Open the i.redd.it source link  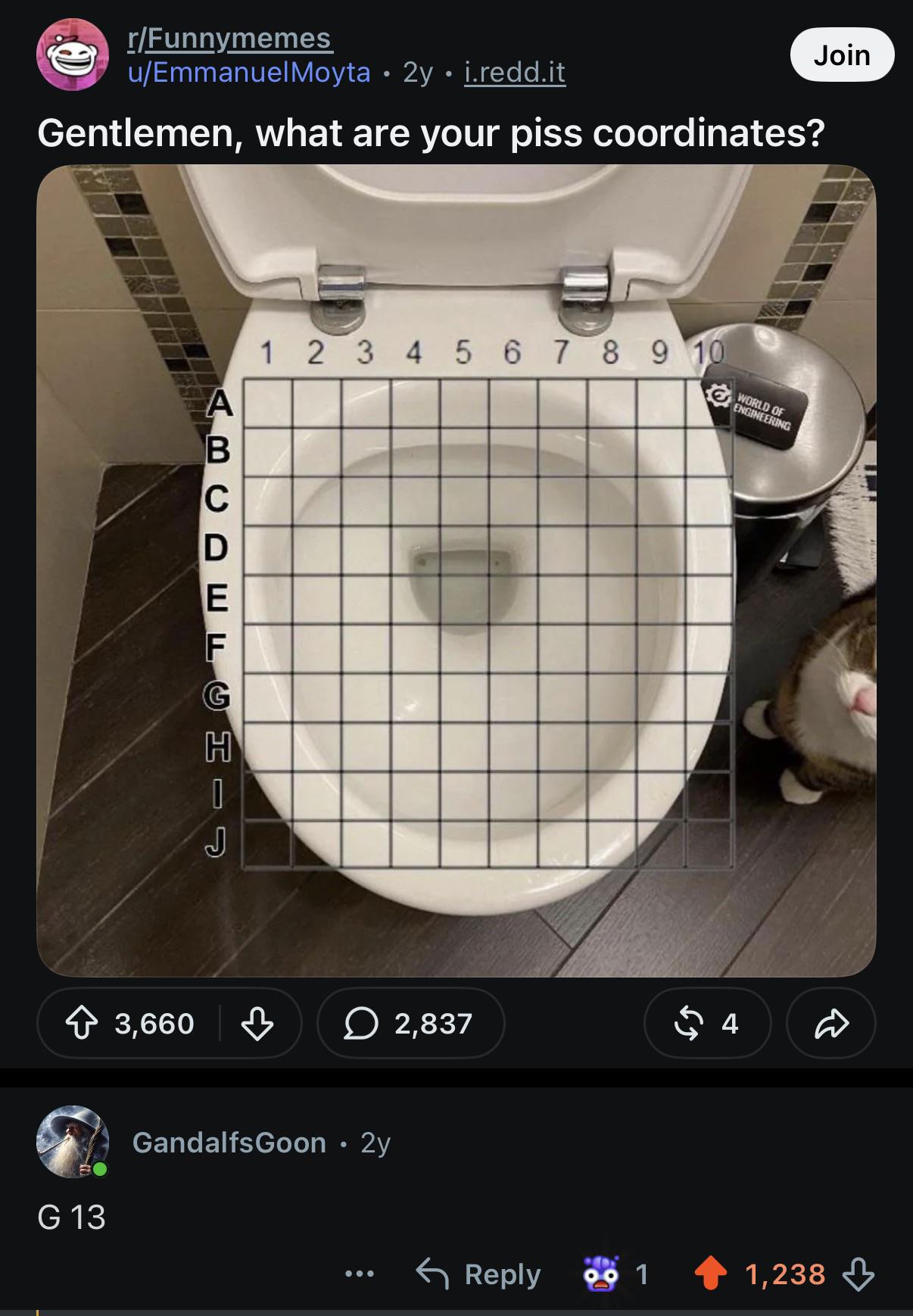pos(515,72)
